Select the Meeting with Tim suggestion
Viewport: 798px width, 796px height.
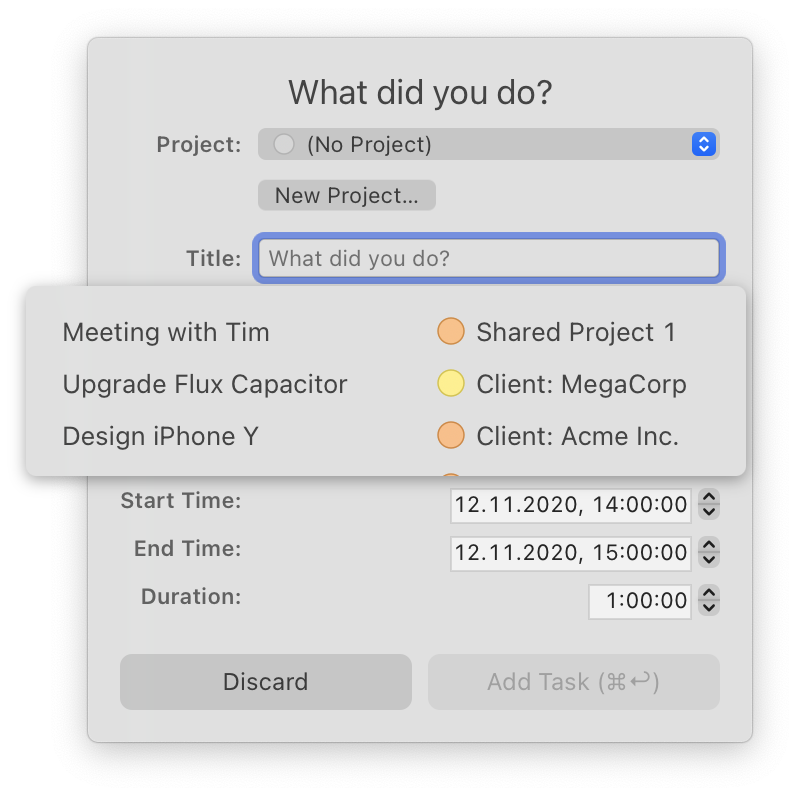click(166, 332)
